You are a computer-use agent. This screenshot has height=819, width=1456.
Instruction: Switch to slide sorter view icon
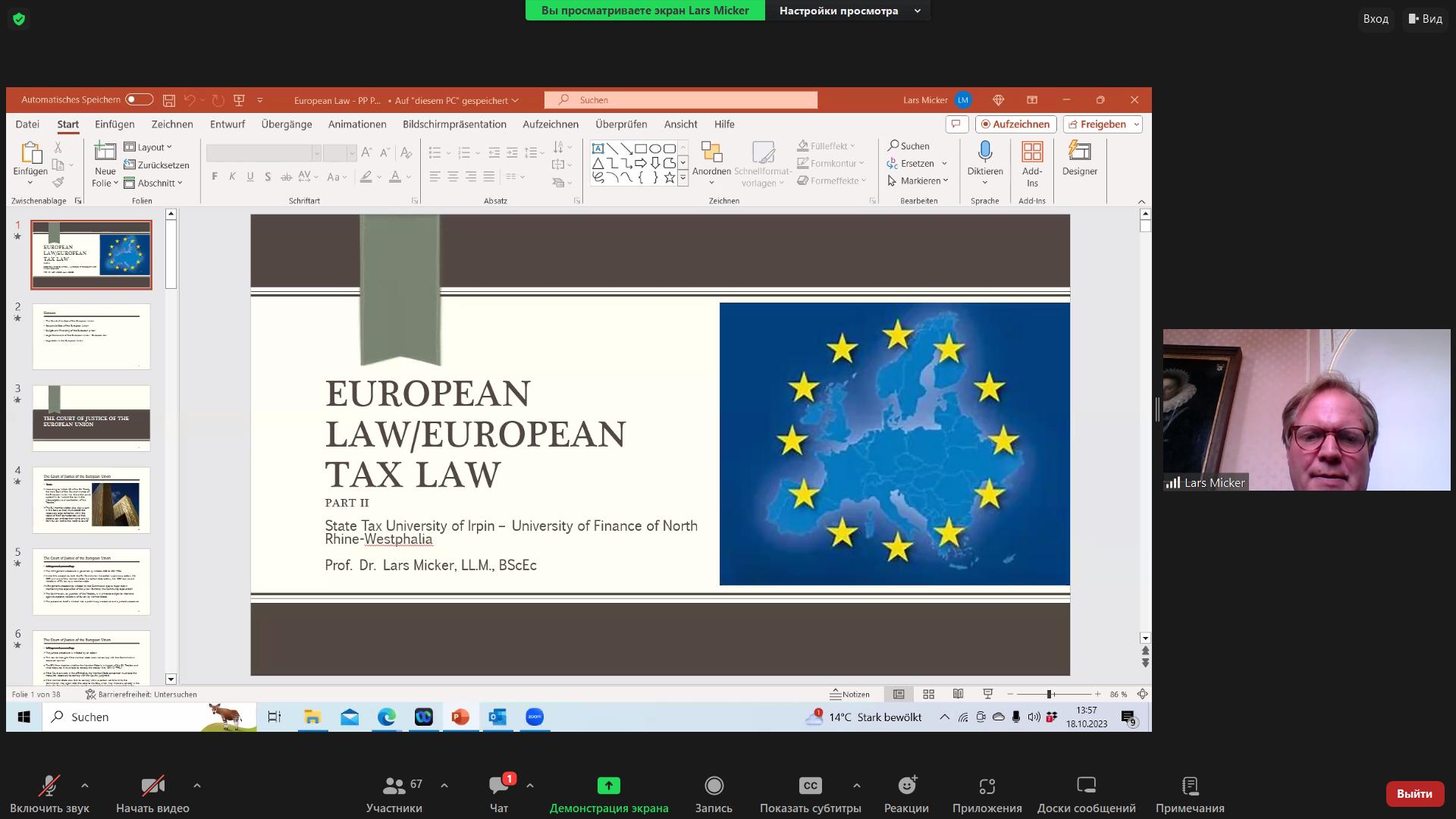(x=928, y=694)
